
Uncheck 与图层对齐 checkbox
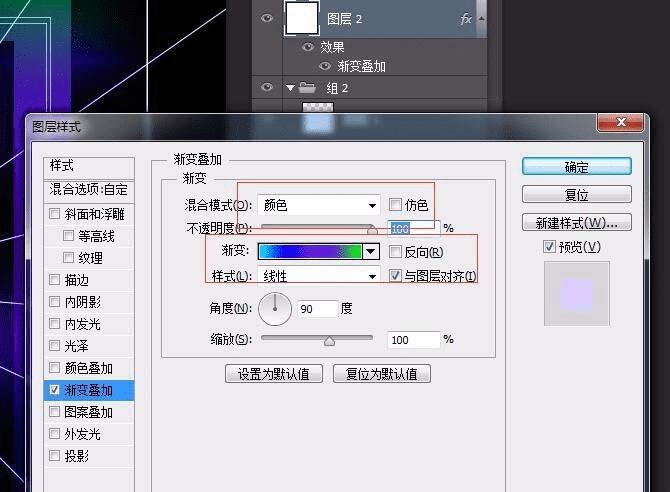point(395,276)
